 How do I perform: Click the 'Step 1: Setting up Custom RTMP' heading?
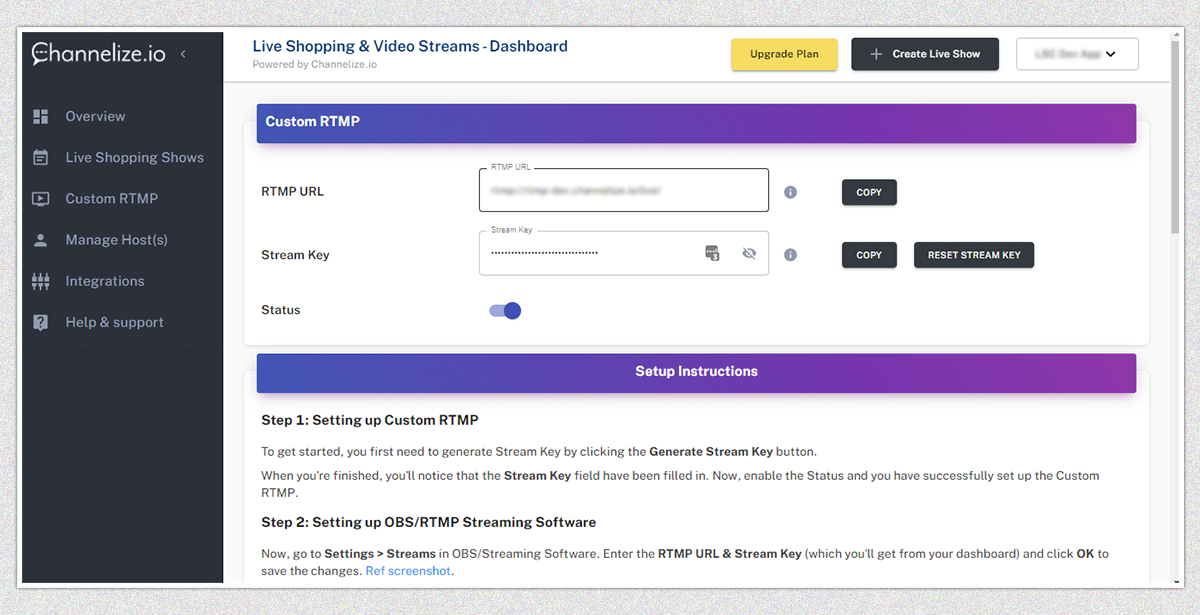(370, 420)
